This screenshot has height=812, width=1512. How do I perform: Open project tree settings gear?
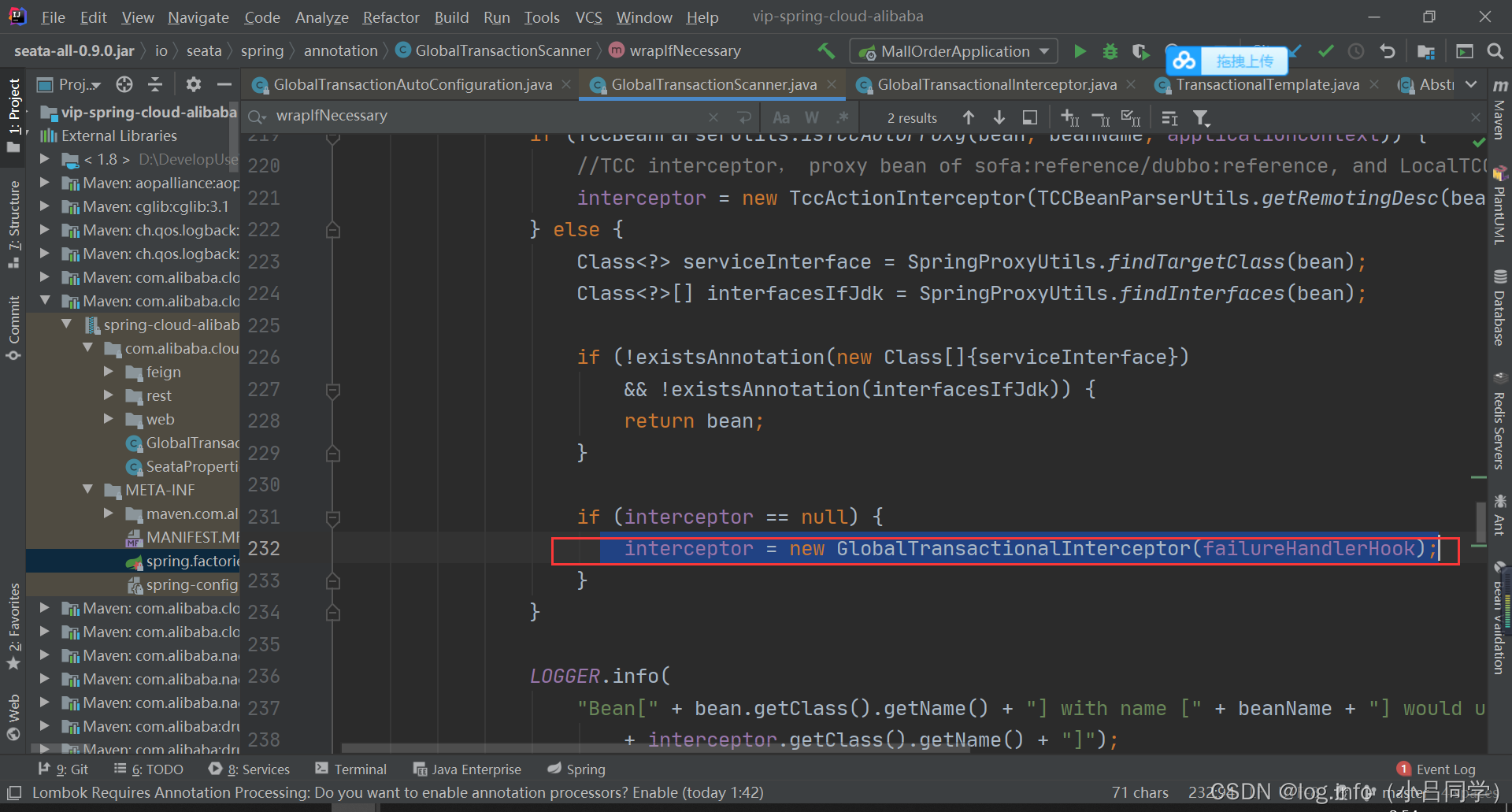193,84
